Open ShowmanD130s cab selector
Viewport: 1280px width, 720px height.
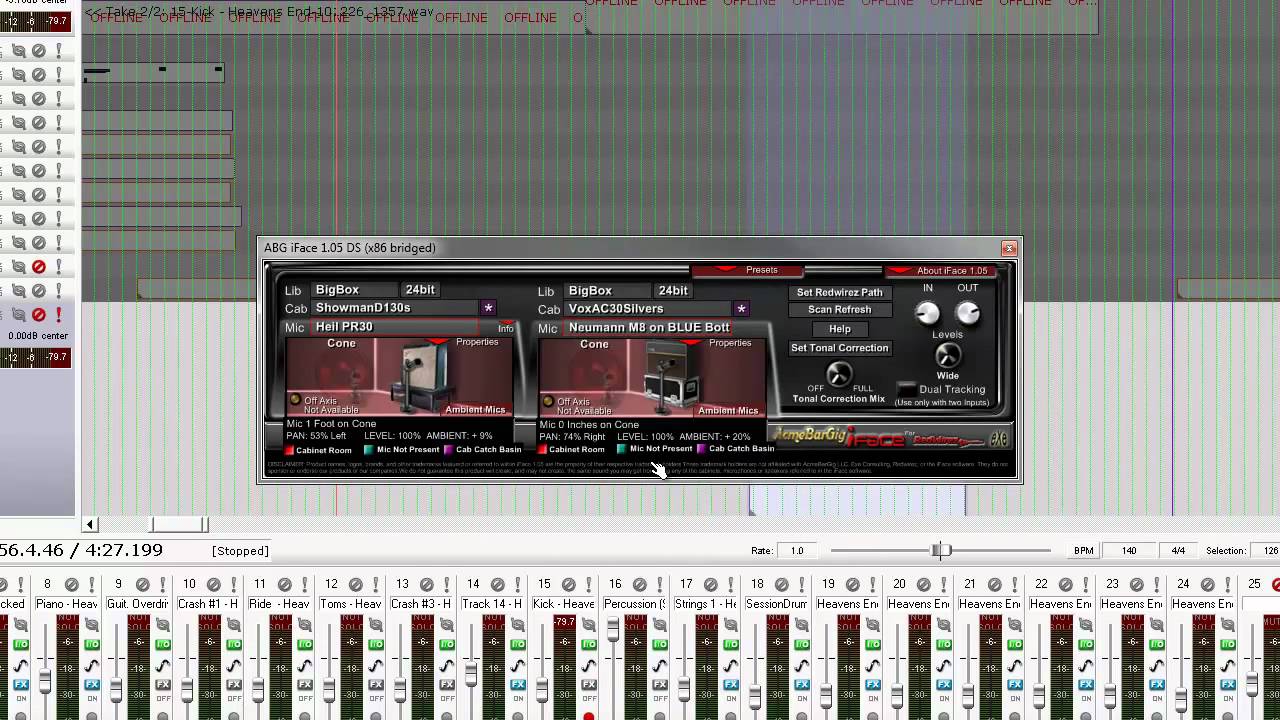pos(394,308)
